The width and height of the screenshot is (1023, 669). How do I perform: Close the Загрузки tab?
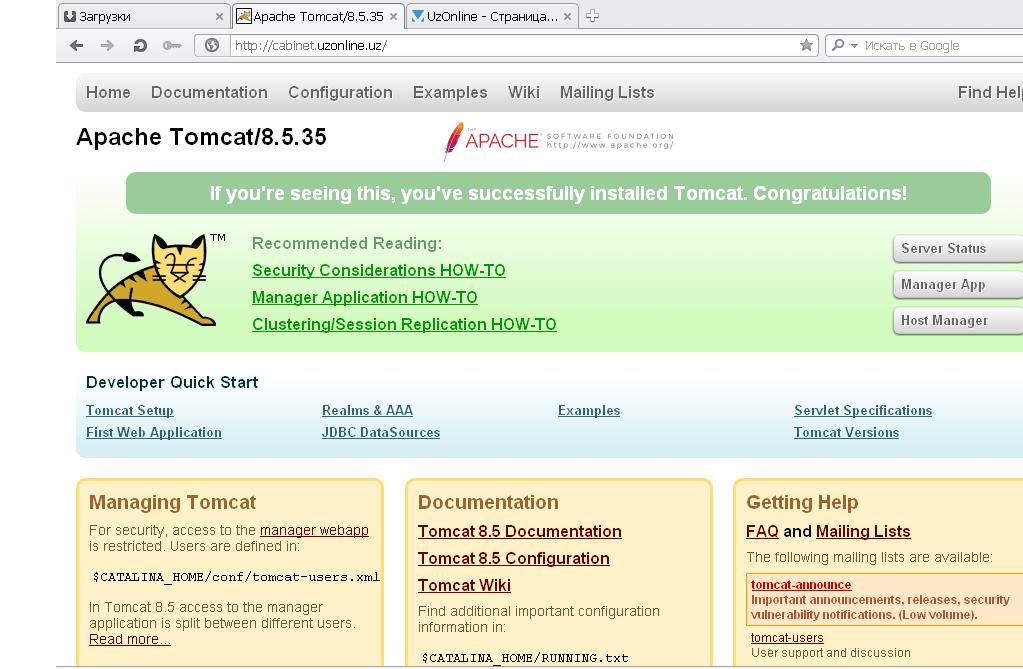[220, 17]
